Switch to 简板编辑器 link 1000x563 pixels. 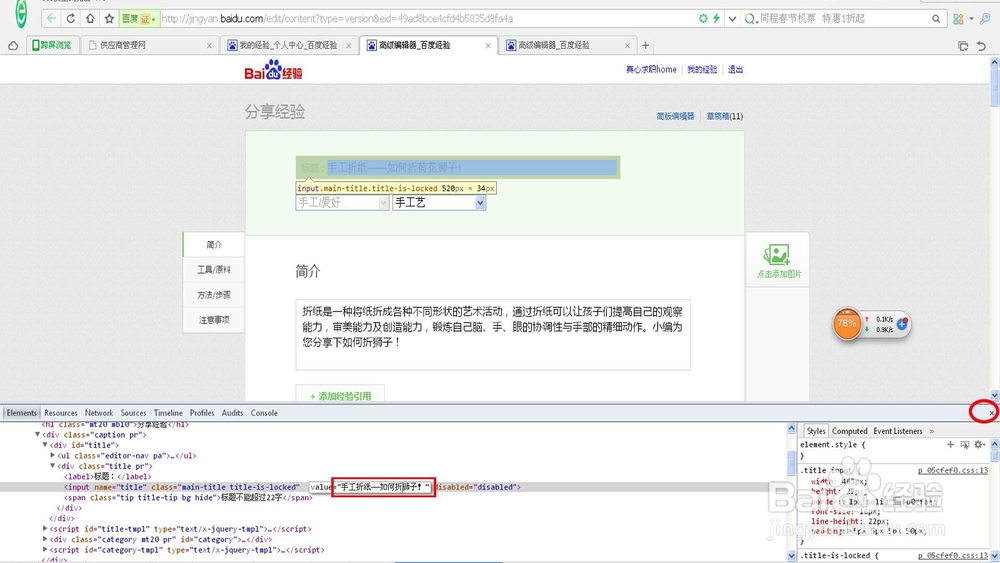675,116
